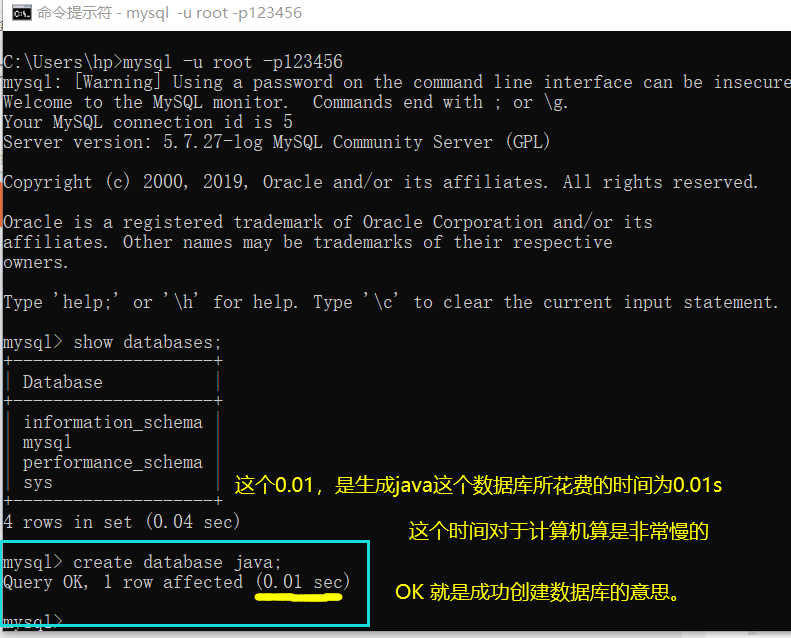
Task: Click the 'create database java;' command
Action: (177, 562)
